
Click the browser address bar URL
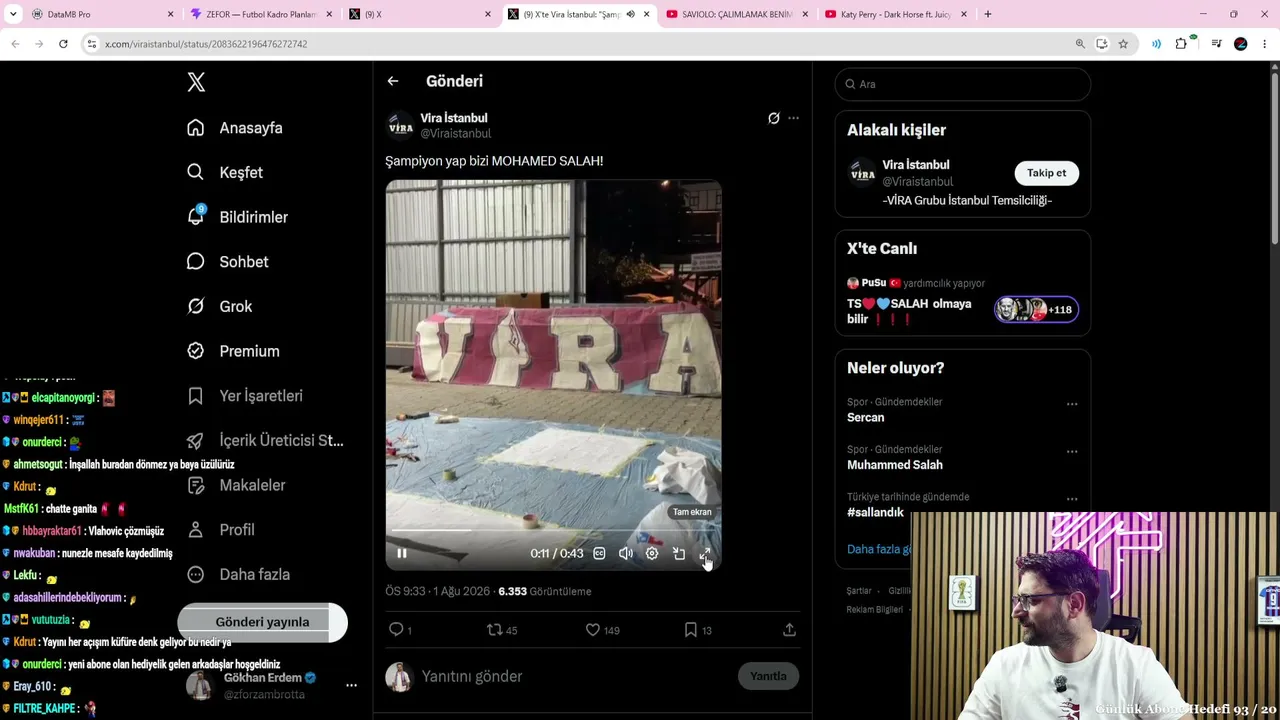[206, 44]
